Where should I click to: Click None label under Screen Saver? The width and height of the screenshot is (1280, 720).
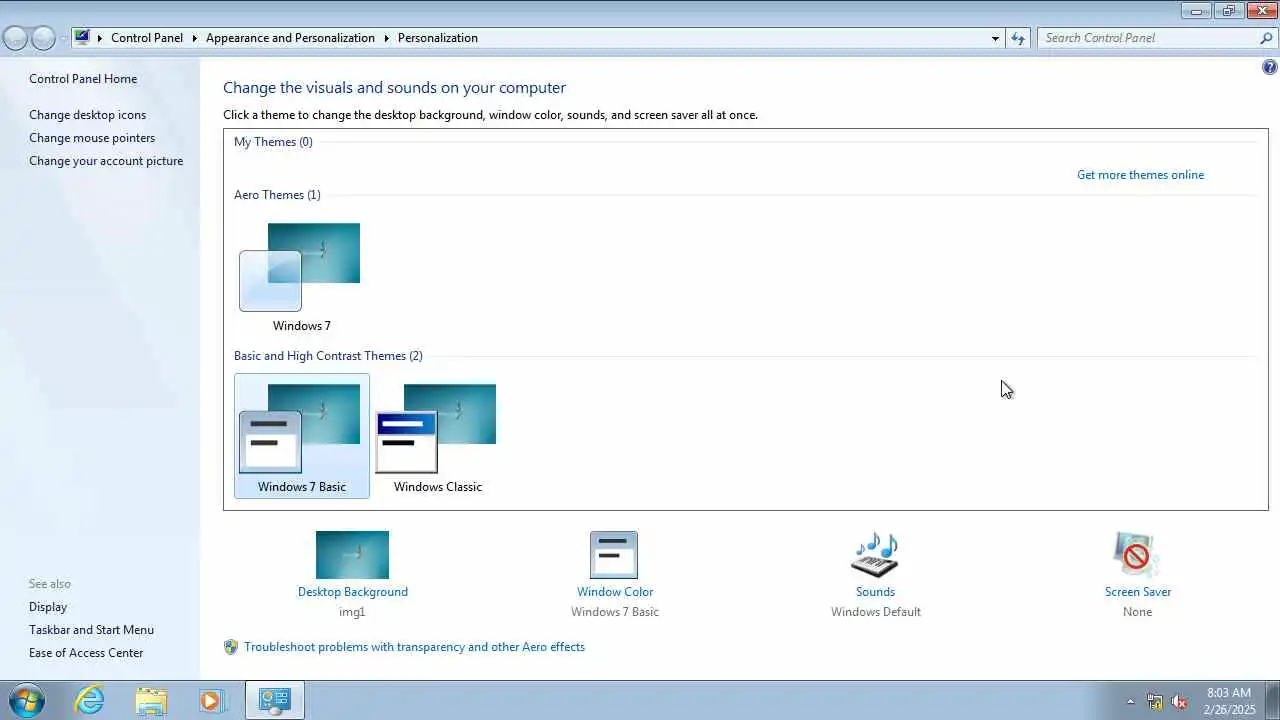click(1137, 612)
